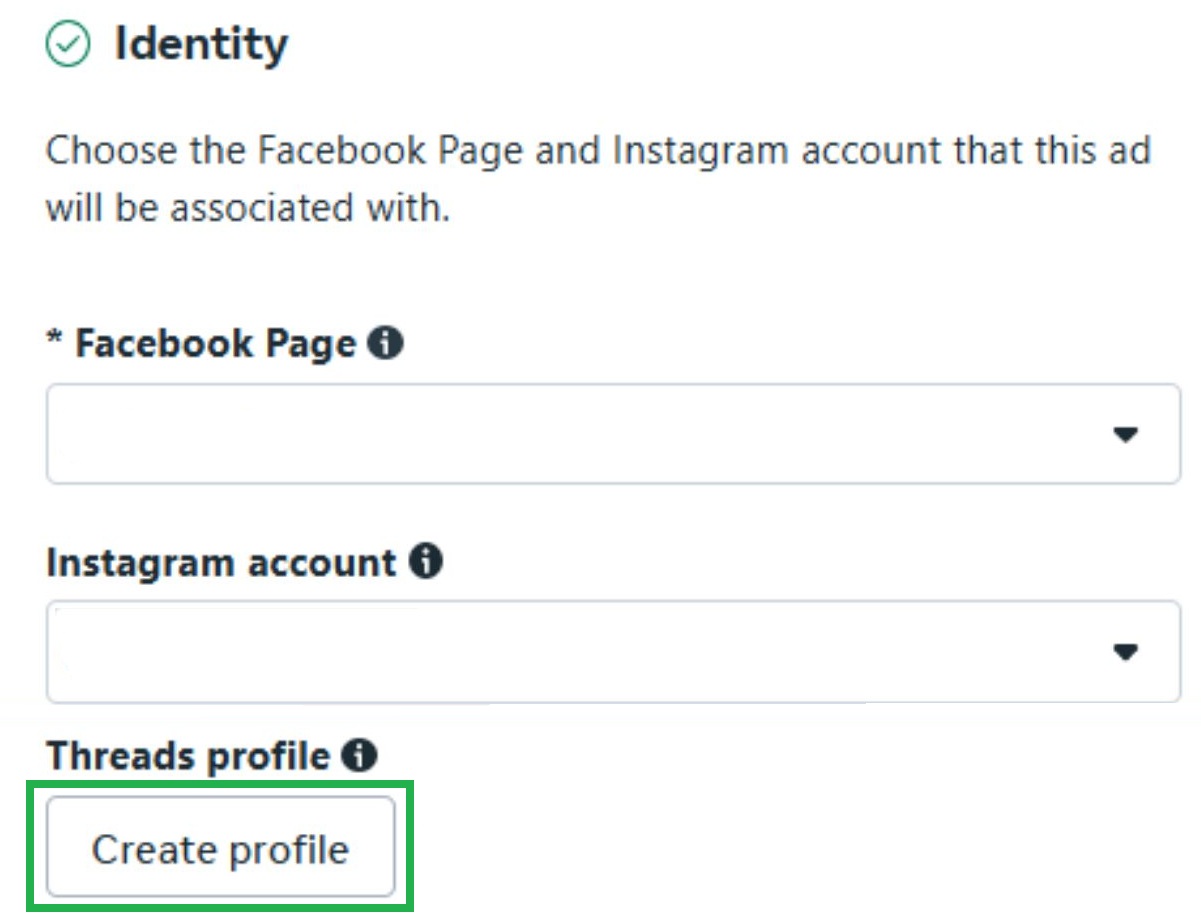Screen dimensions: 1201x919
Task: Click the Threads profile info icon
Action: (359, 755)
